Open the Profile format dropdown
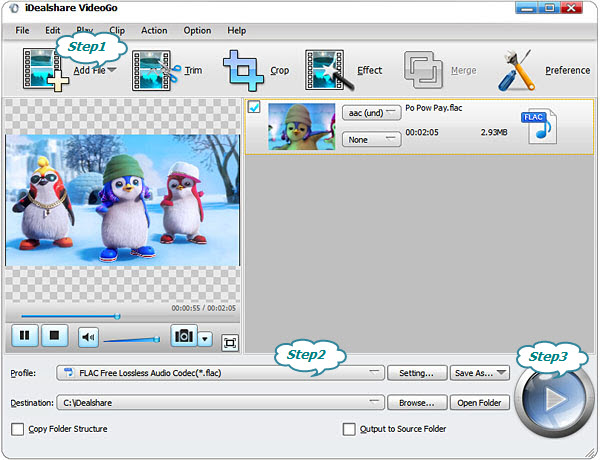 click(x=220, y=373)
